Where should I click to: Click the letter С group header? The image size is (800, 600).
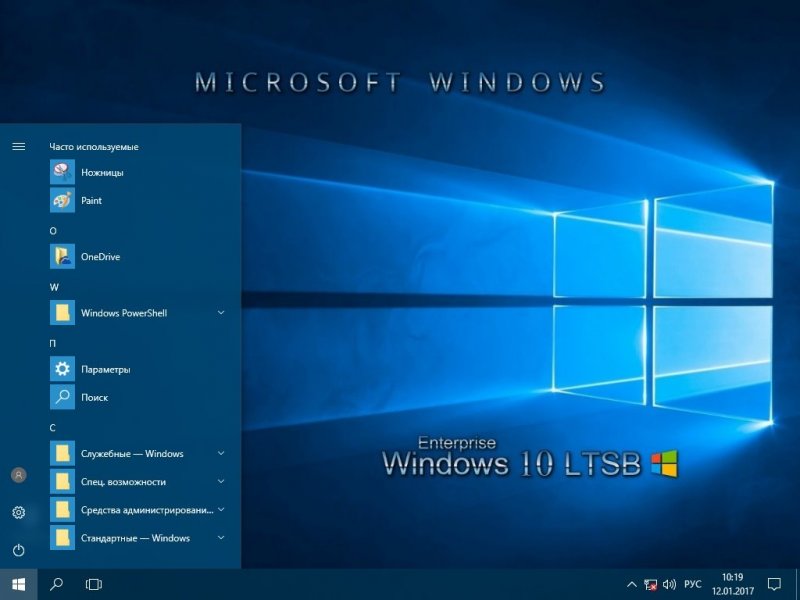coord(53,428)
